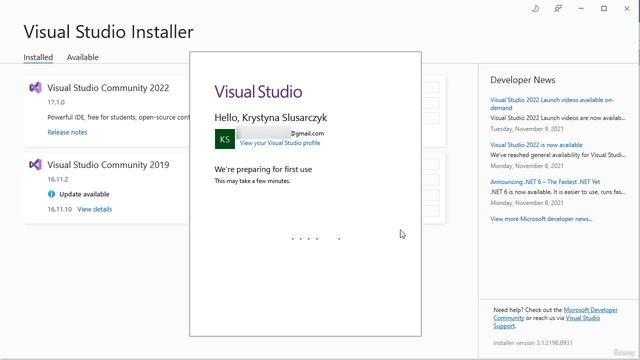Click the Update available info icon
Viewport: 640px width, 360px height.
[x=51, y=194]
